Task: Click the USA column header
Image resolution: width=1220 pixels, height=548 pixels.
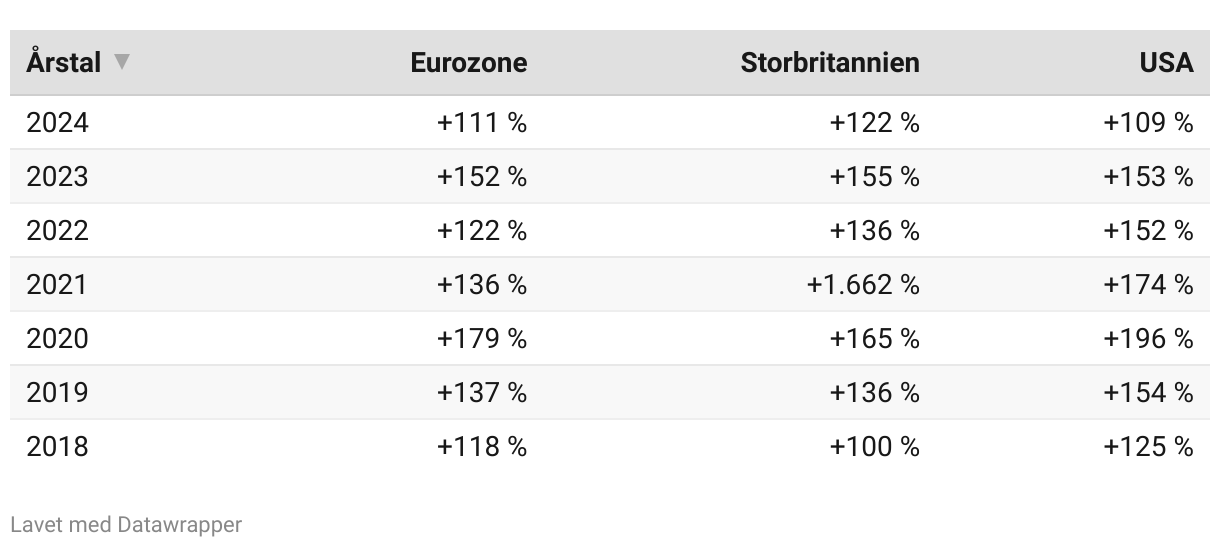Action: point(1166,62)
